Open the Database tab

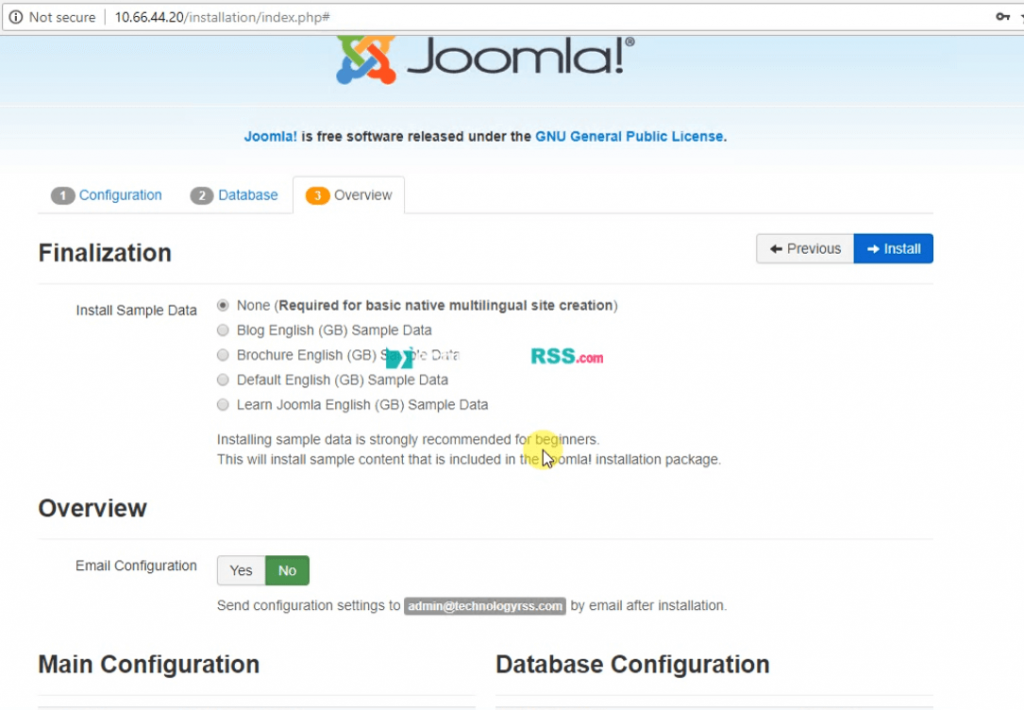(234, 195)
